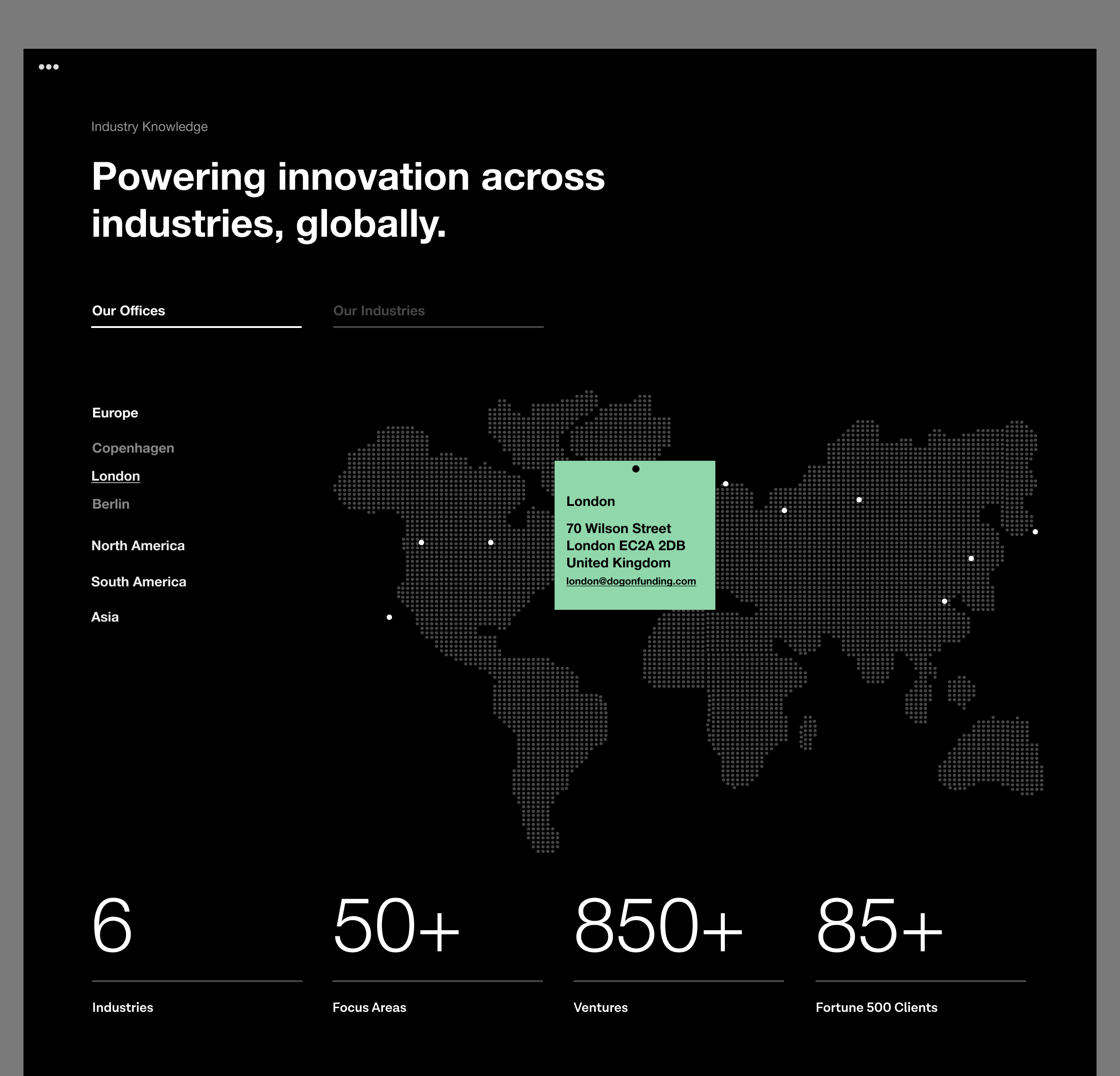1120x1076 pixels.
Task: Switch to the Our Industries tab
Action: click(x=379, y=311)
